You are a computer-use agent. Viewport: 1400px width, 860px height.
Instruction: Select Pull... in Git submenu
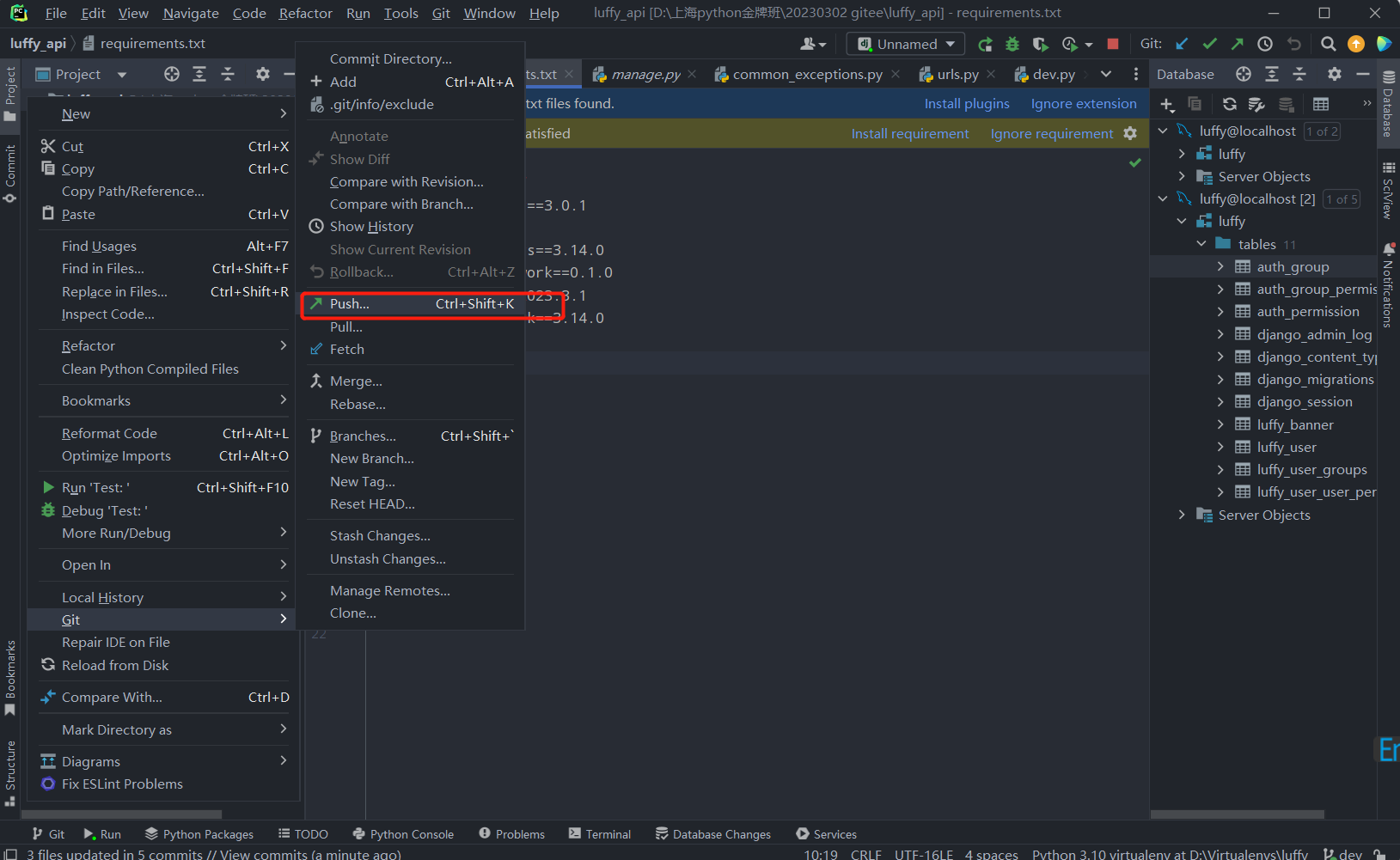click(x=411, y=326)
